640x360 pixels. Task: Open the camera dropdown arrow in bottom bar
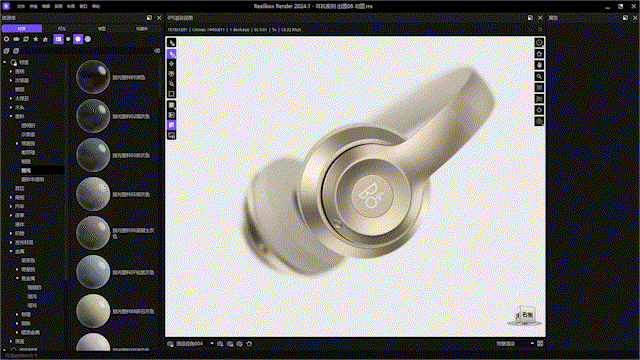(x=212, y=344)
